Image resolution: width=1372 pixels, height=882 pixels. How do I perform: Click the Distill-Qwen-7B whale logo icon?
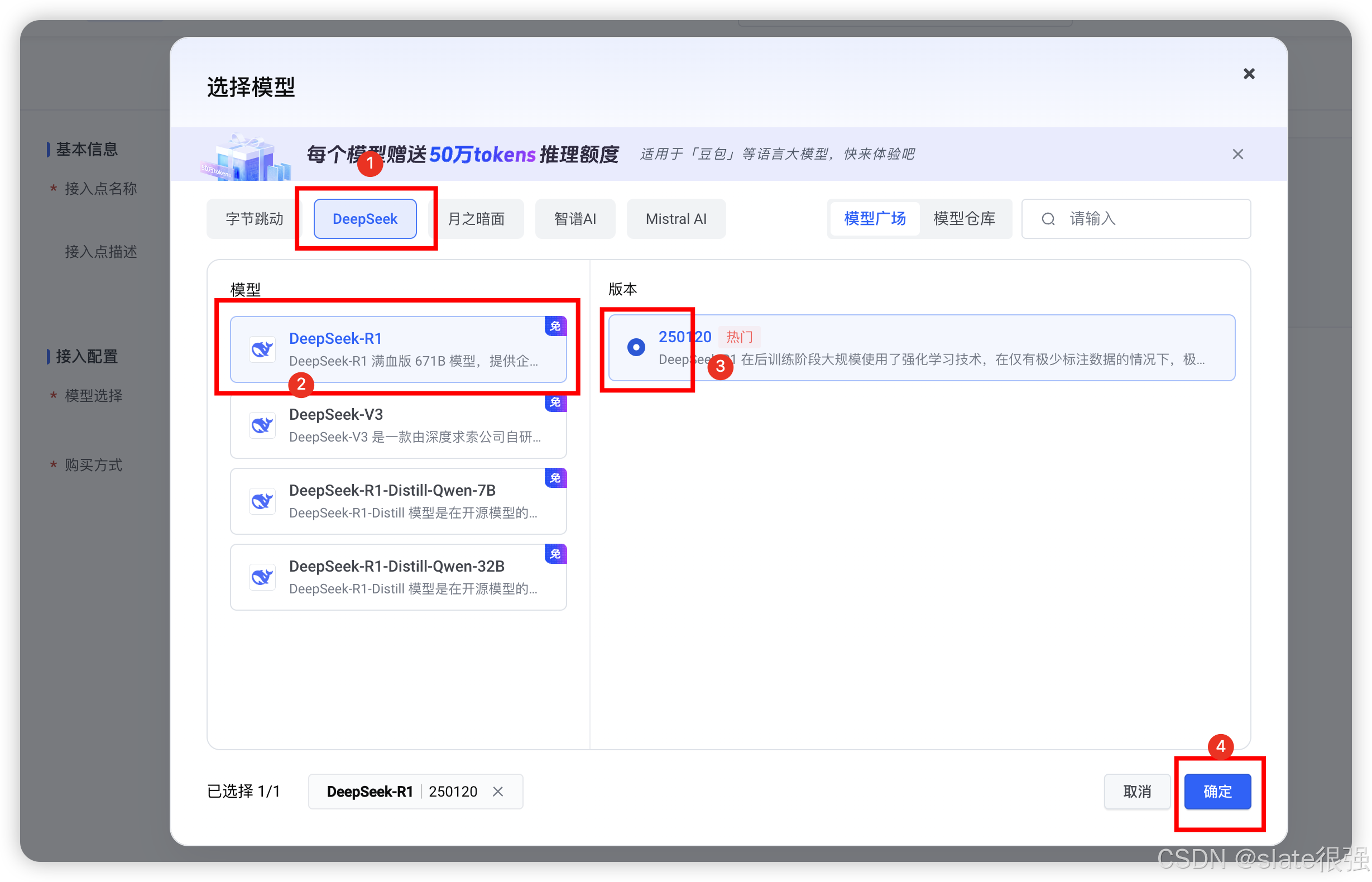tap(262, 501)
